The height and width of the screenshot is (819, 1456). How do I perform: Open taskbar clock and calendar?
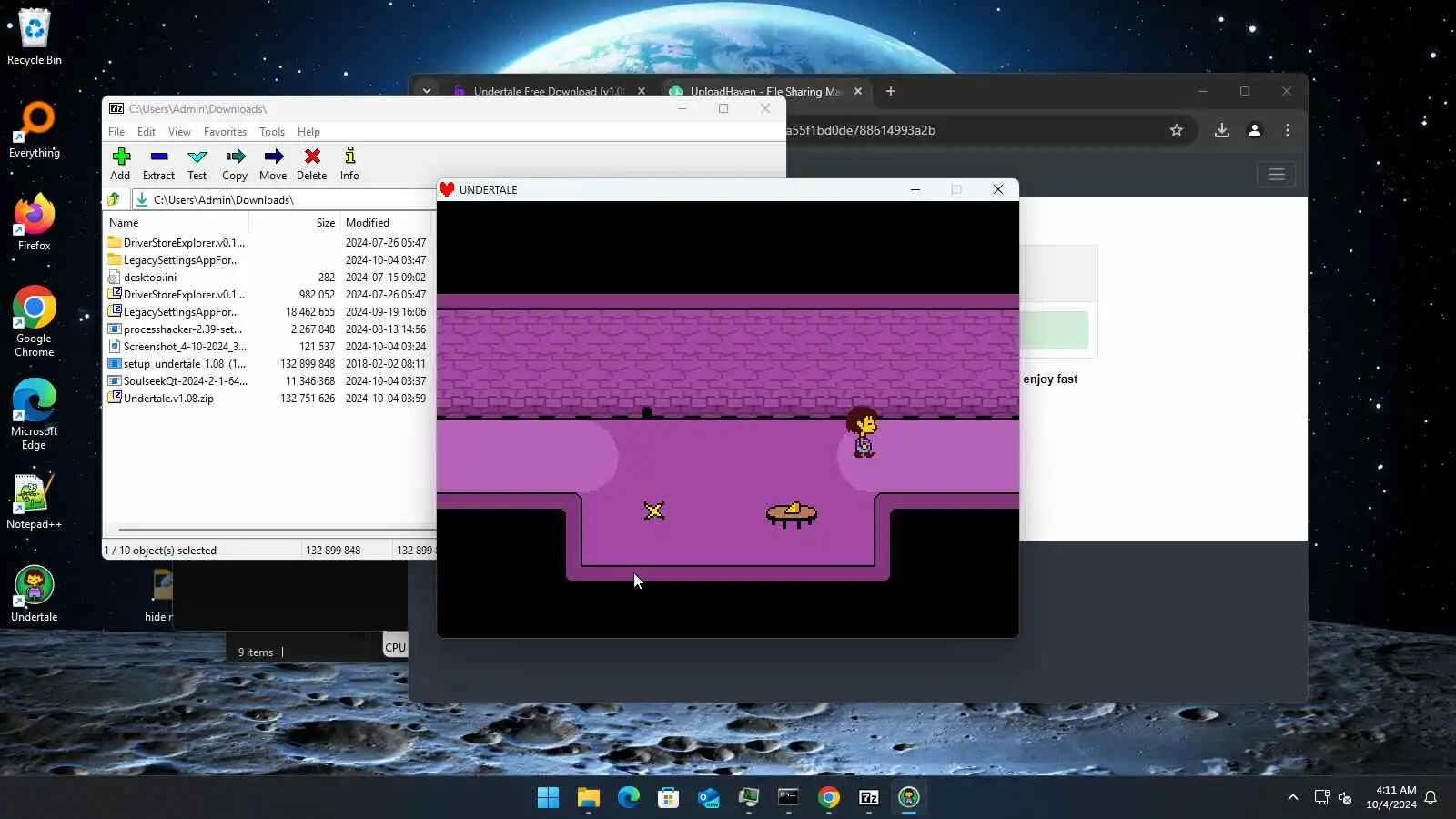coord(1391,797)
